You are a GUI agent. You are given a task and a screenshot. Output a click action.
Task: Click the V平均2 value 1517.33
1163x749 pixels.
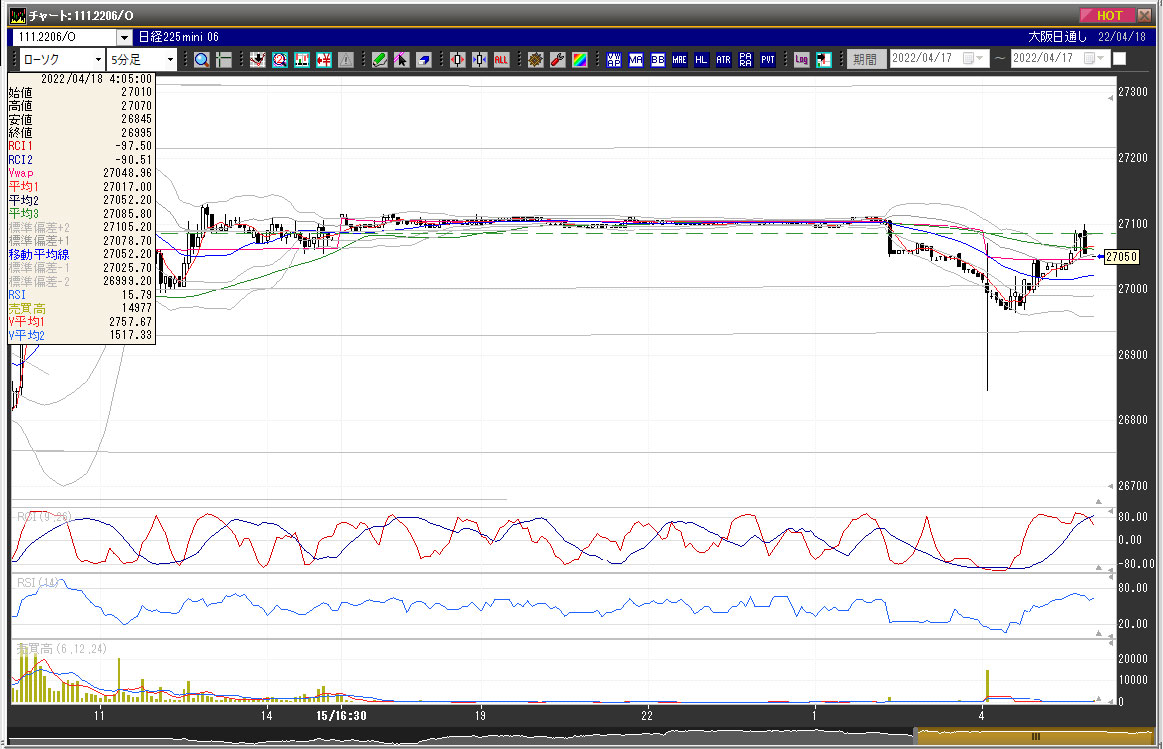pos(131,335)
